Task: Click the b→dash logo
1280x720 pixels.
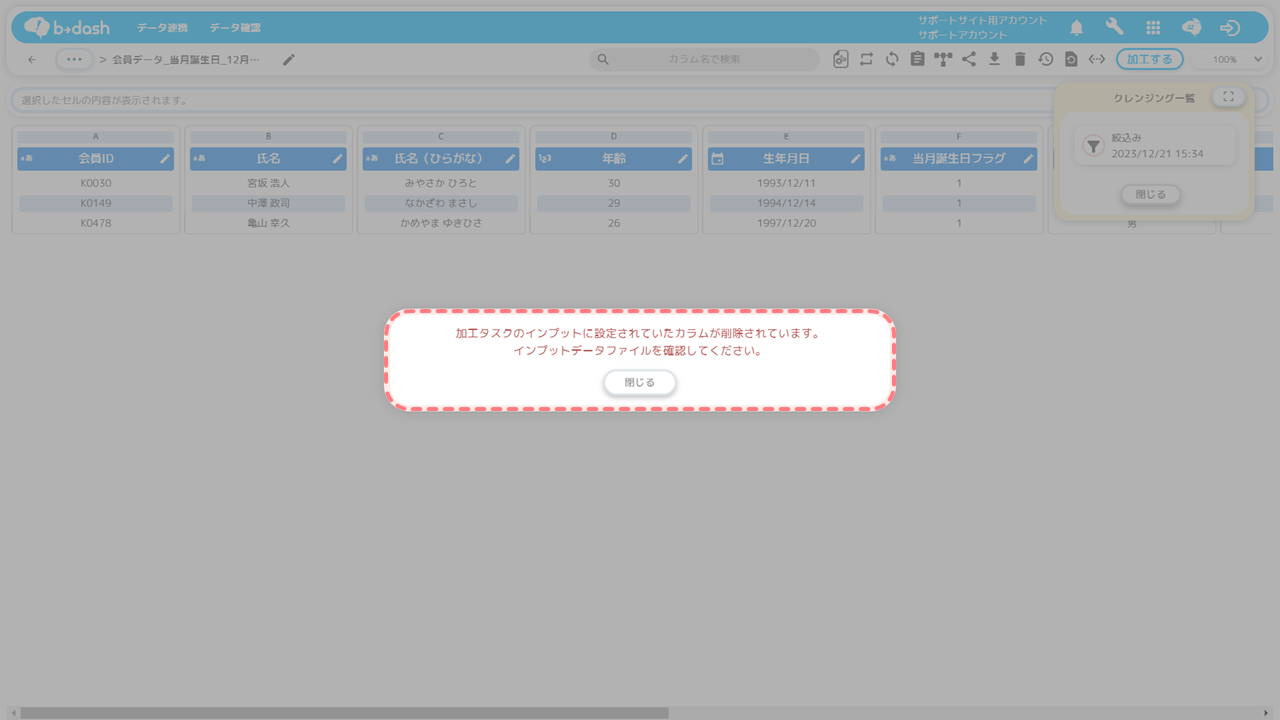Action: click(67, 28)
